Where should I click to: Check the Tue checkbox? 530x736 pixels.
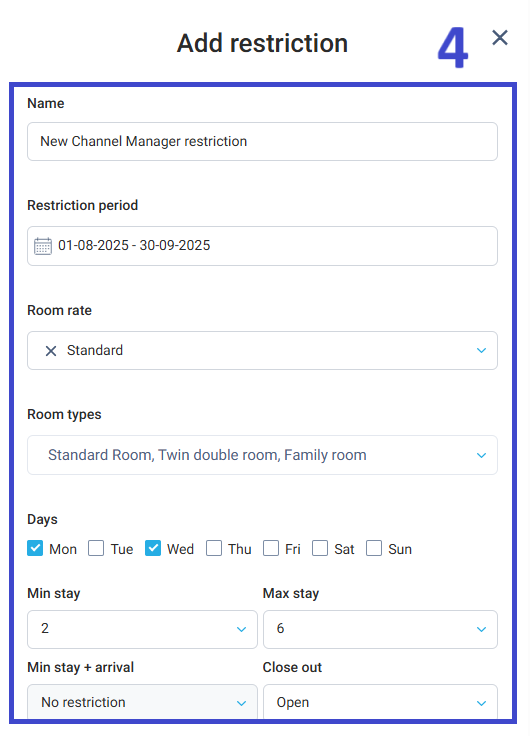pyautogui.click(x=96, y=548)
